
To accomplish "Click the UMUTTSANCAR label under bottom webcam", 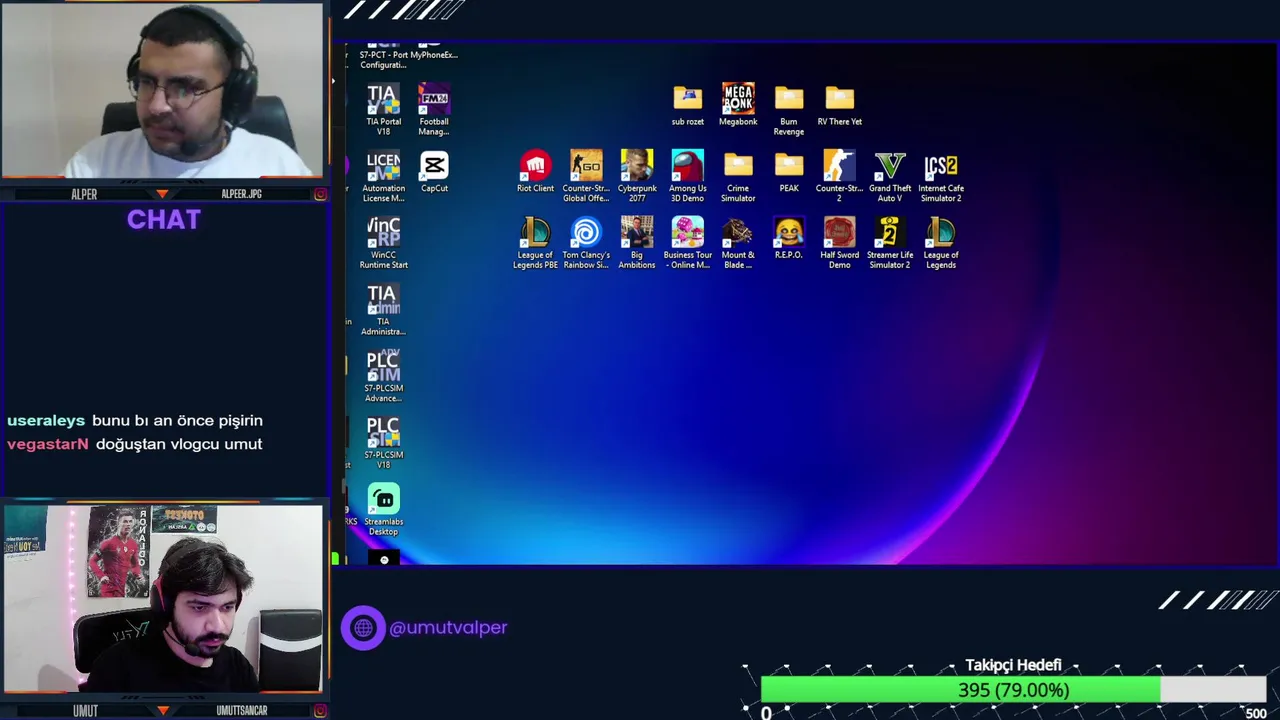I will pos(242,710).
